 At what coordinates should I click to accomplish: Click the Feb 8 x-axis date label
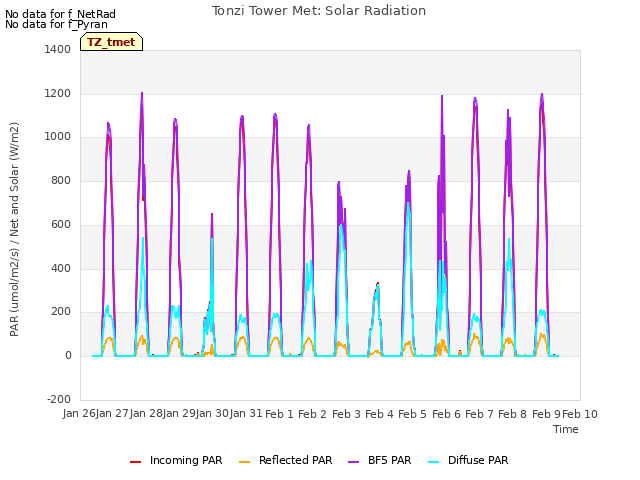[x=512, y=414]
